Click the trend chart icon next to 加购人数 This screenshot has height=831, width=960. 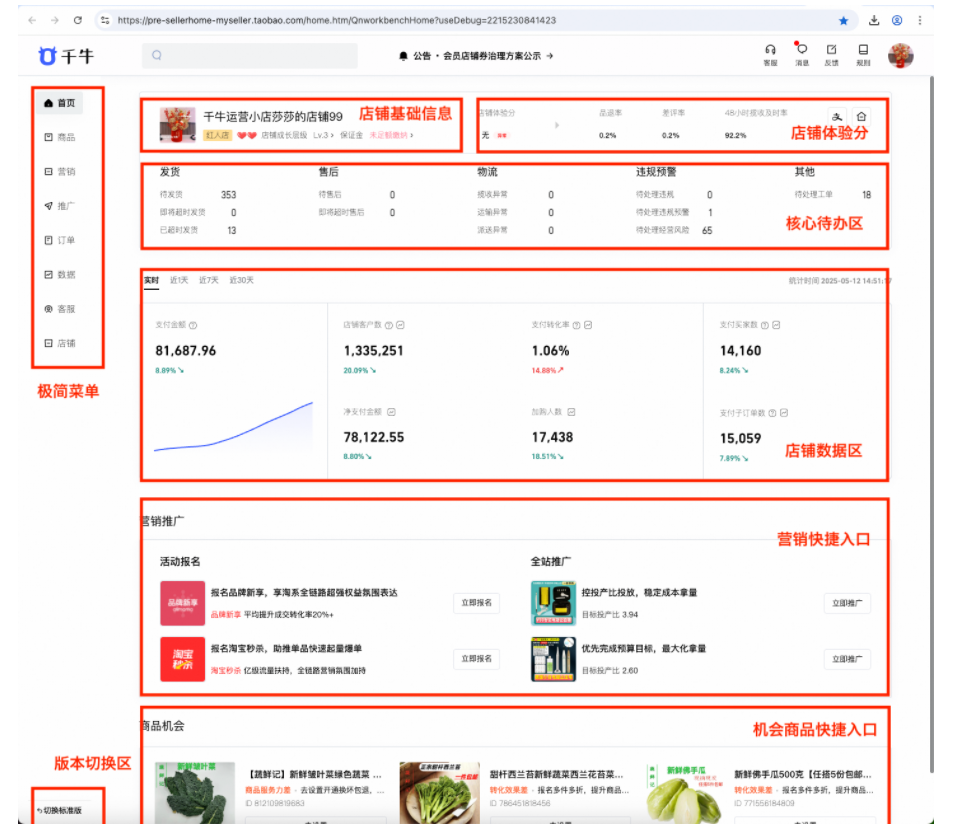[571, 412]
